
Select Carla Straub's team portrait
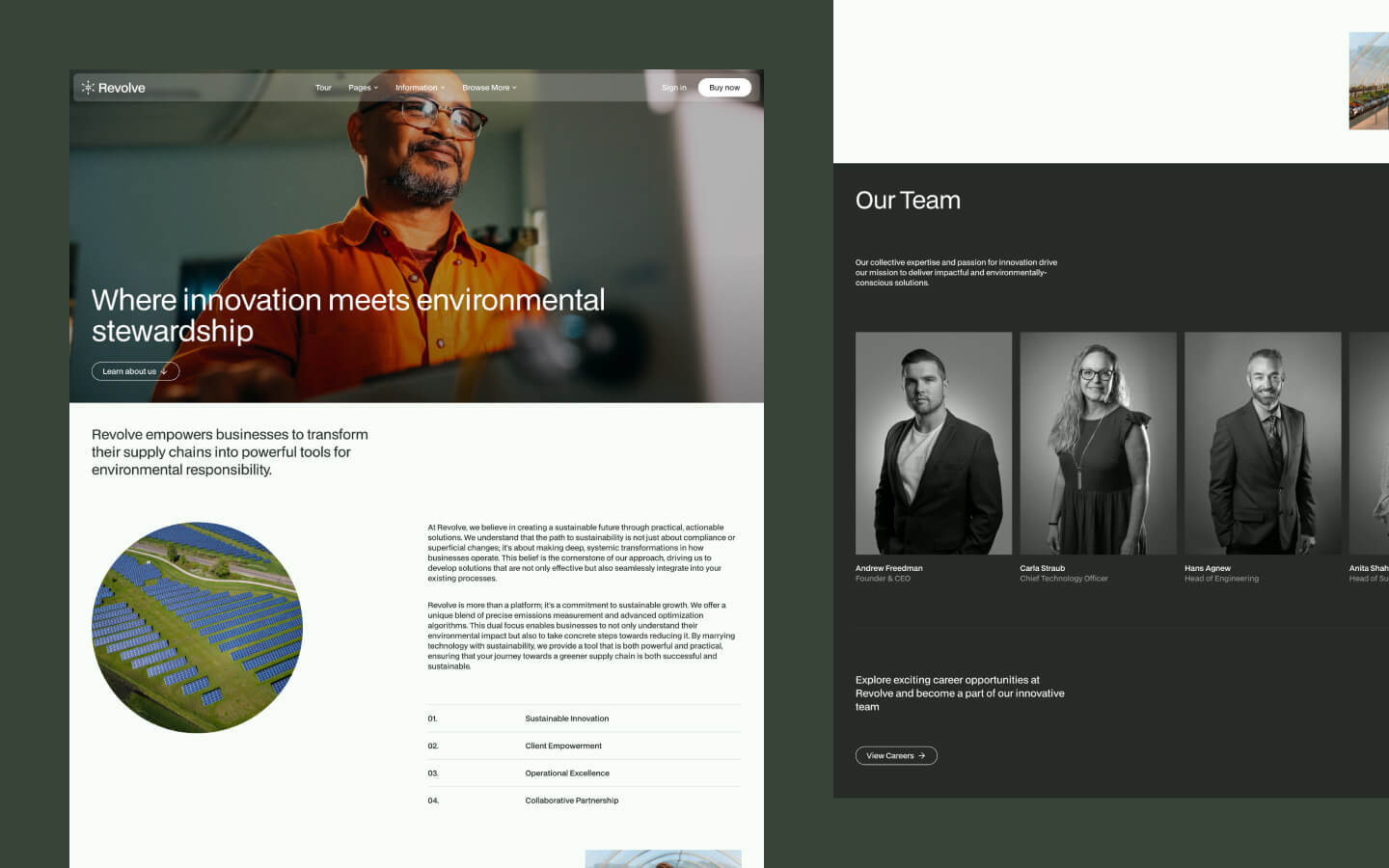[x=1098, y=443]
